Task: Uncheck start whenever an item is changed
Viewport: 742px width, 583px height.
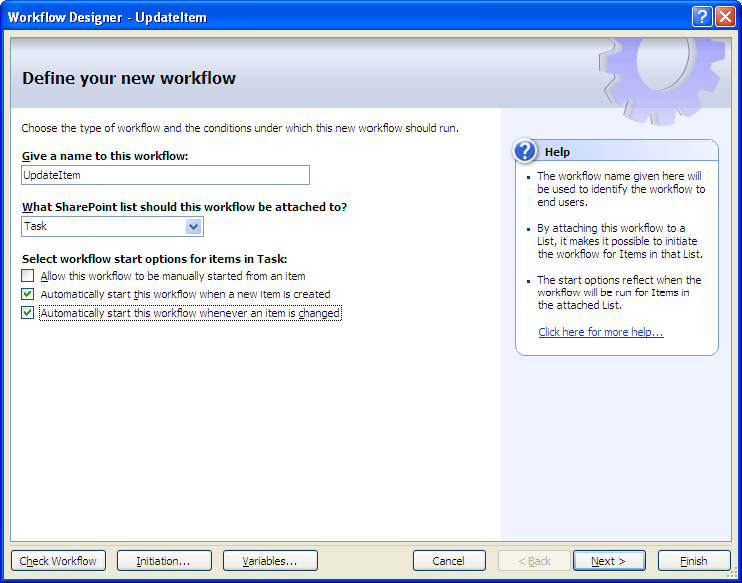Action: click(27, 313)
